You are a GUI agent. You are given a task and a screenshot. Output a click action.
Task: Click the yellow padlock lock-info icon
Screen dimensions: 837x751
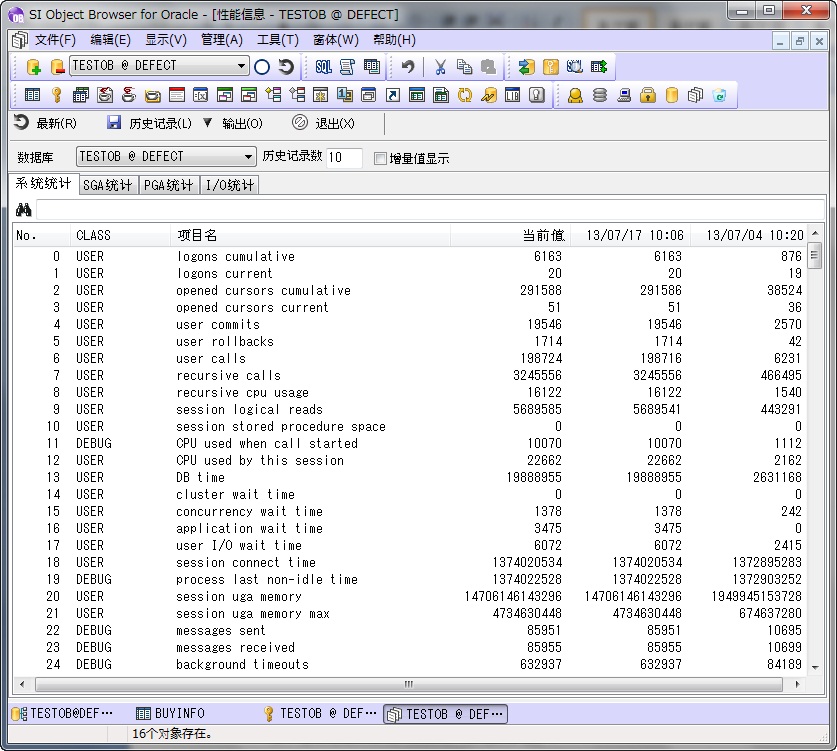click(647, 96)
